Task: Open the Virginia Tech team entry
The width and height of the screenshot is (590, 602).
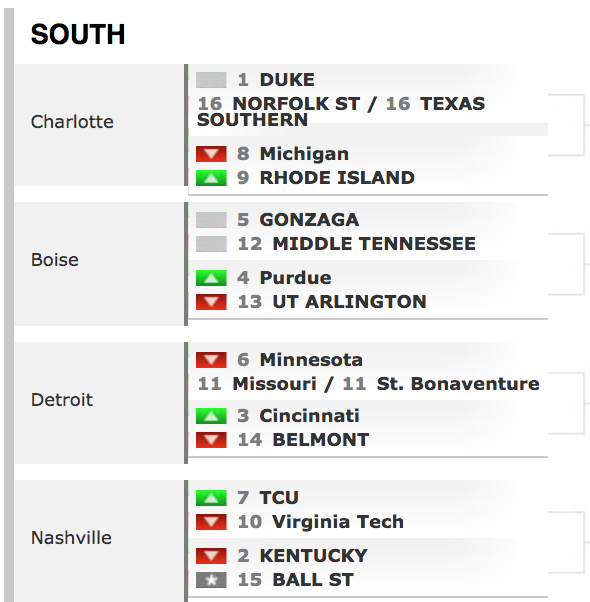Action: [338, 522]
